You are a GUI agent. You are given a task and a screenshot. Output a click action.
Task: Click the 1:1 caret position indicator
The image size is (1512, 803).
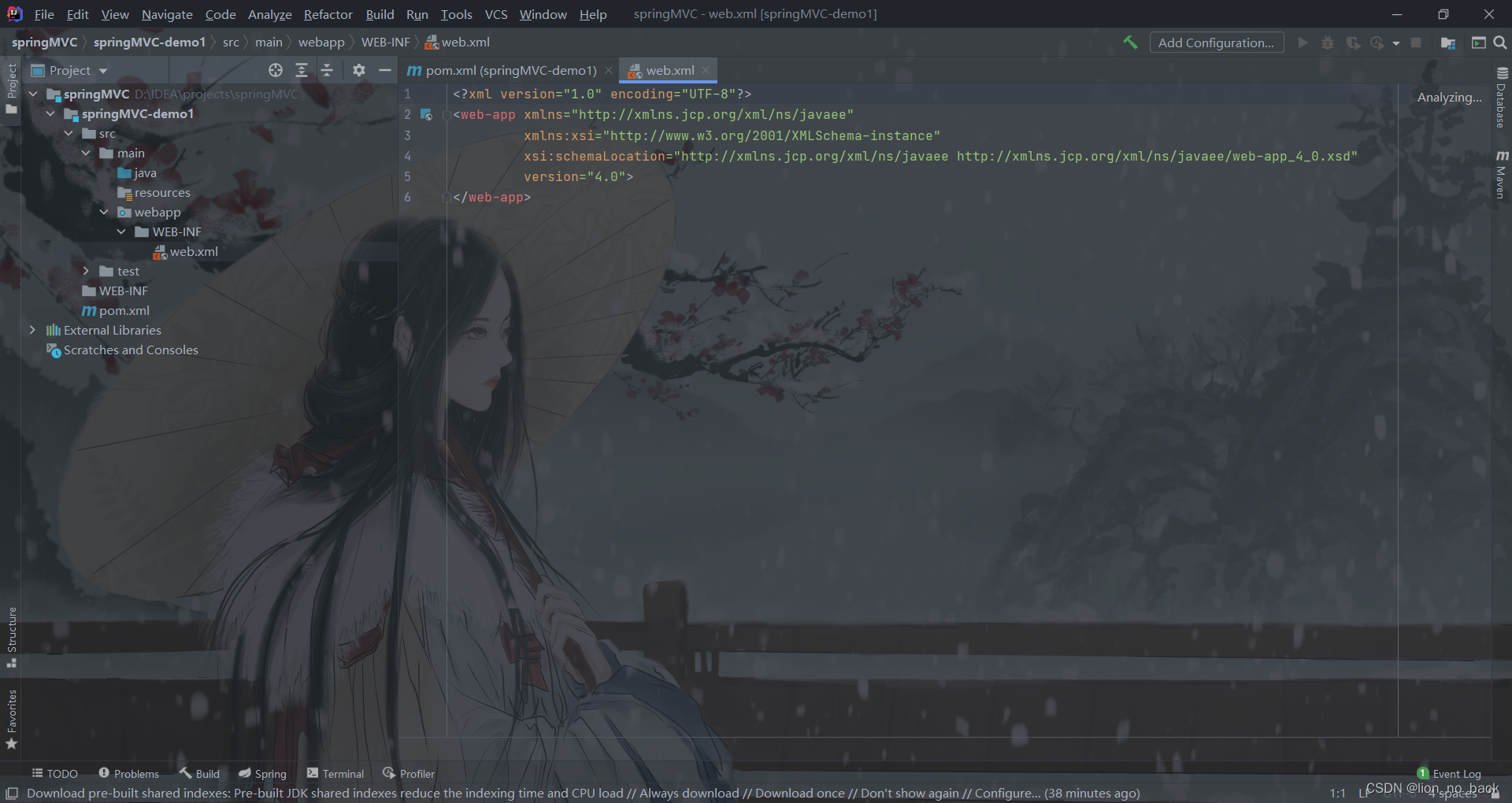[1337, 794]
